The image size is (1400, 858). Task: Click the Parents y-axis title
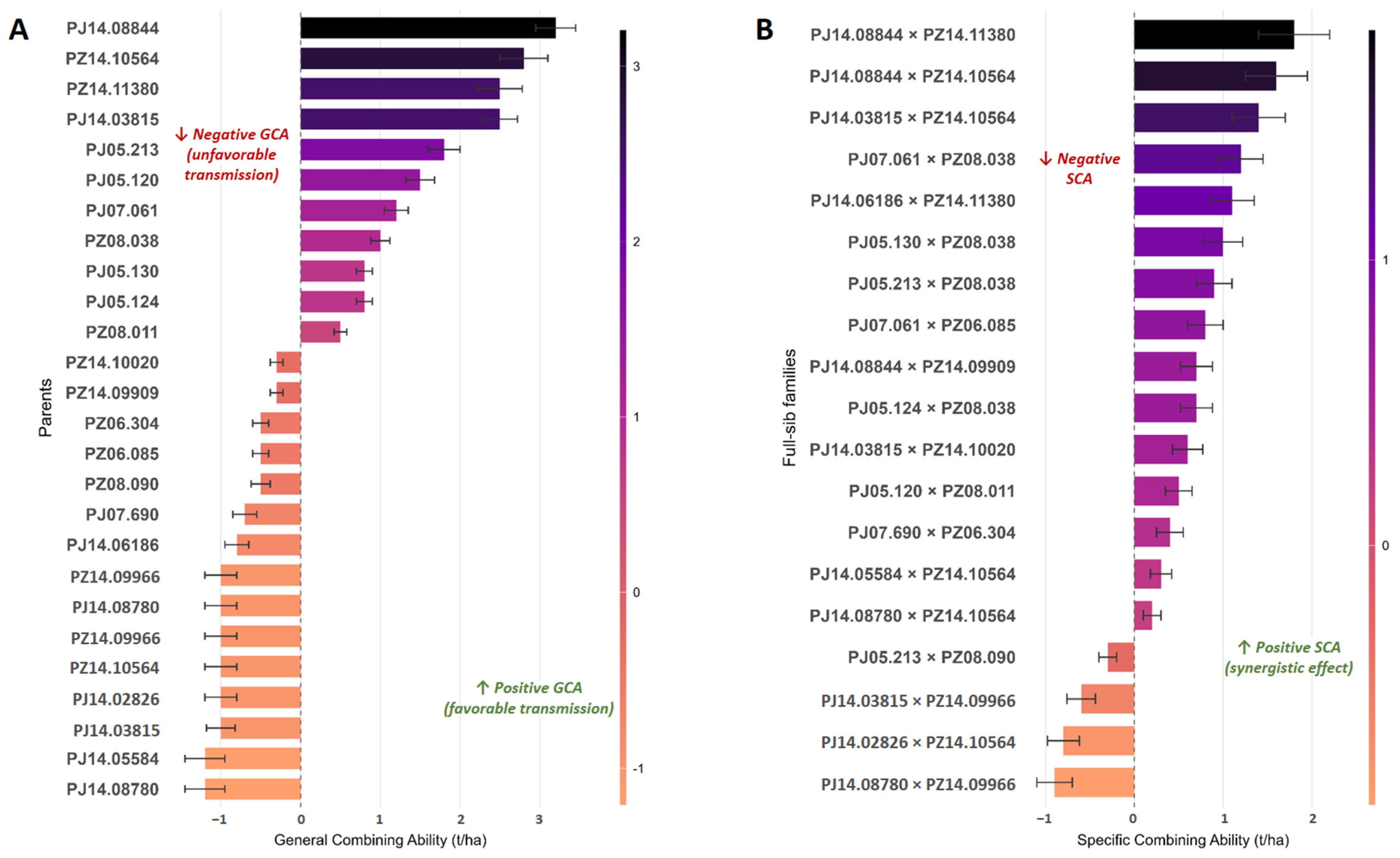(45, 408)
